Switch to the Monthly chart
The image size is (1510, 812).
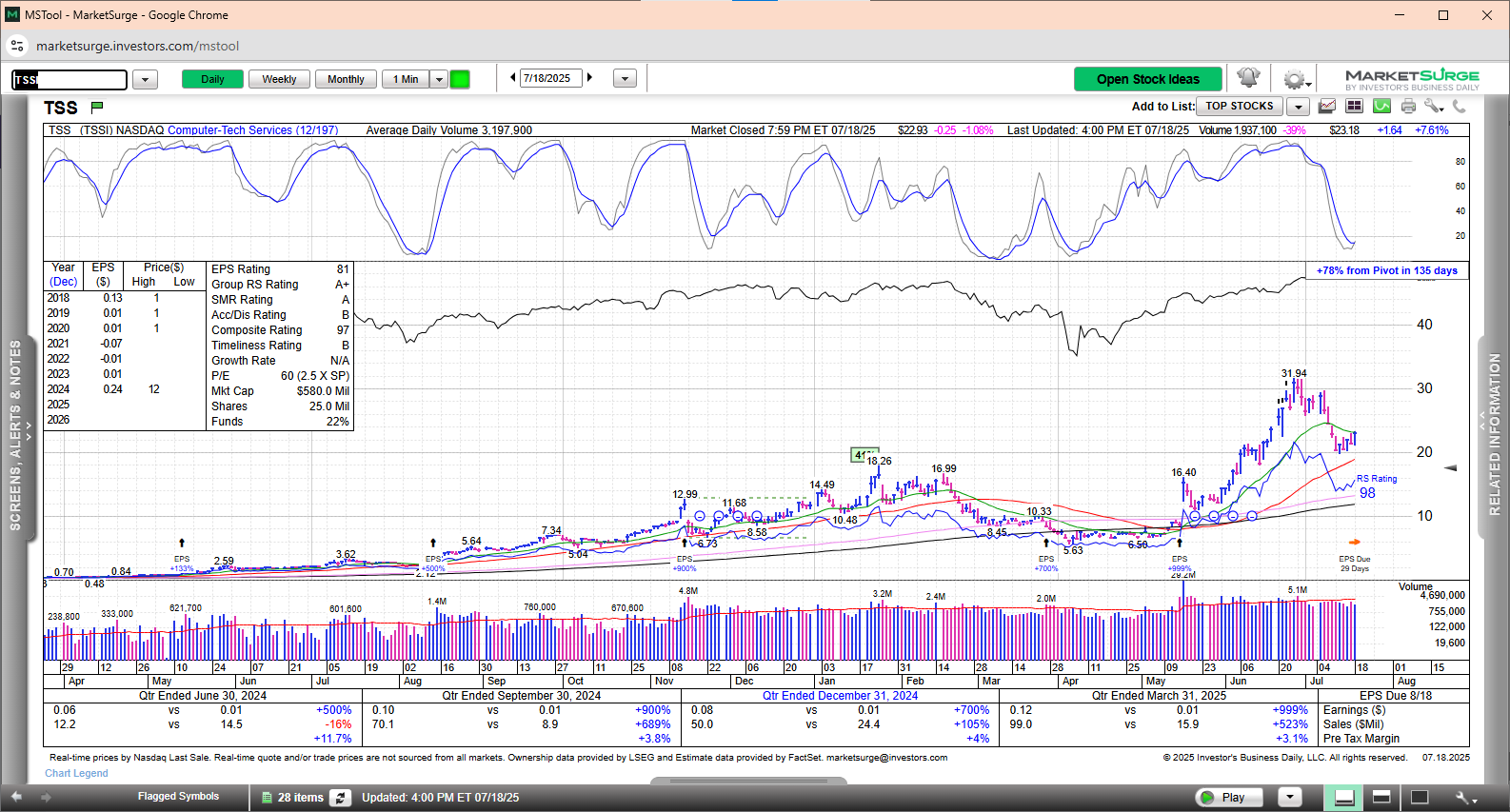tap(346, 79)
